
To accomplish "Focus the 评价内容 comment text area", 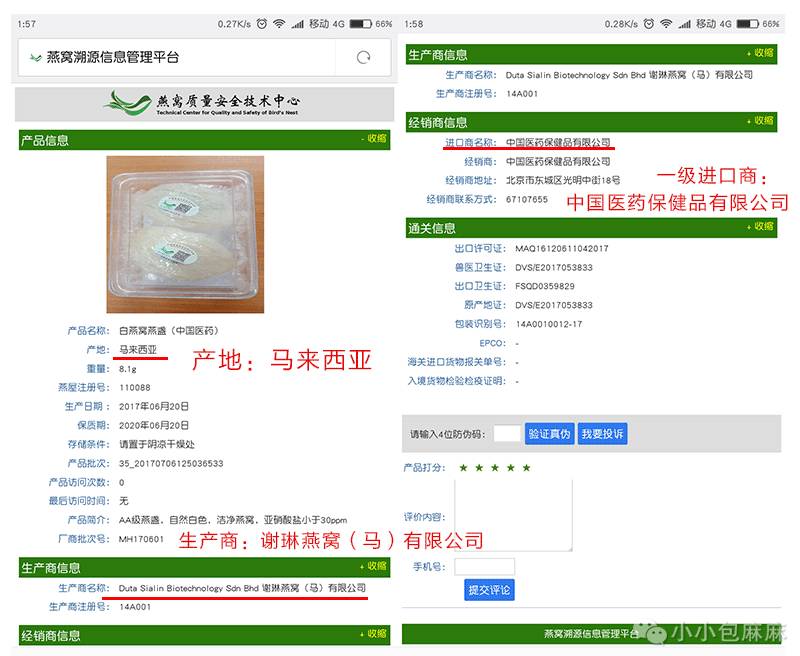I will [x=513, y=515].
